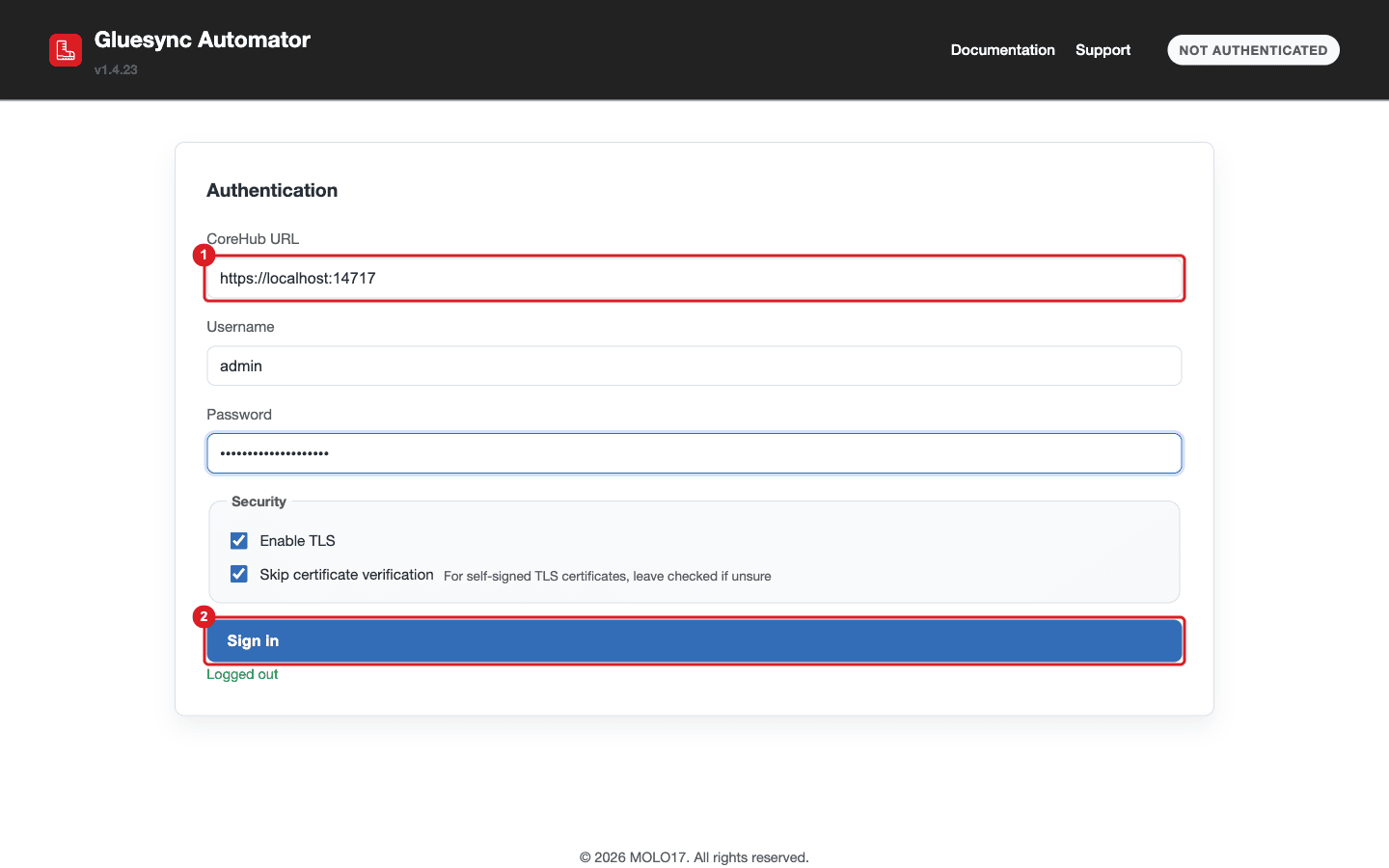Screen dimensions: 1389x868
Task: Focus the Username field containing admin
Action: 694,366
